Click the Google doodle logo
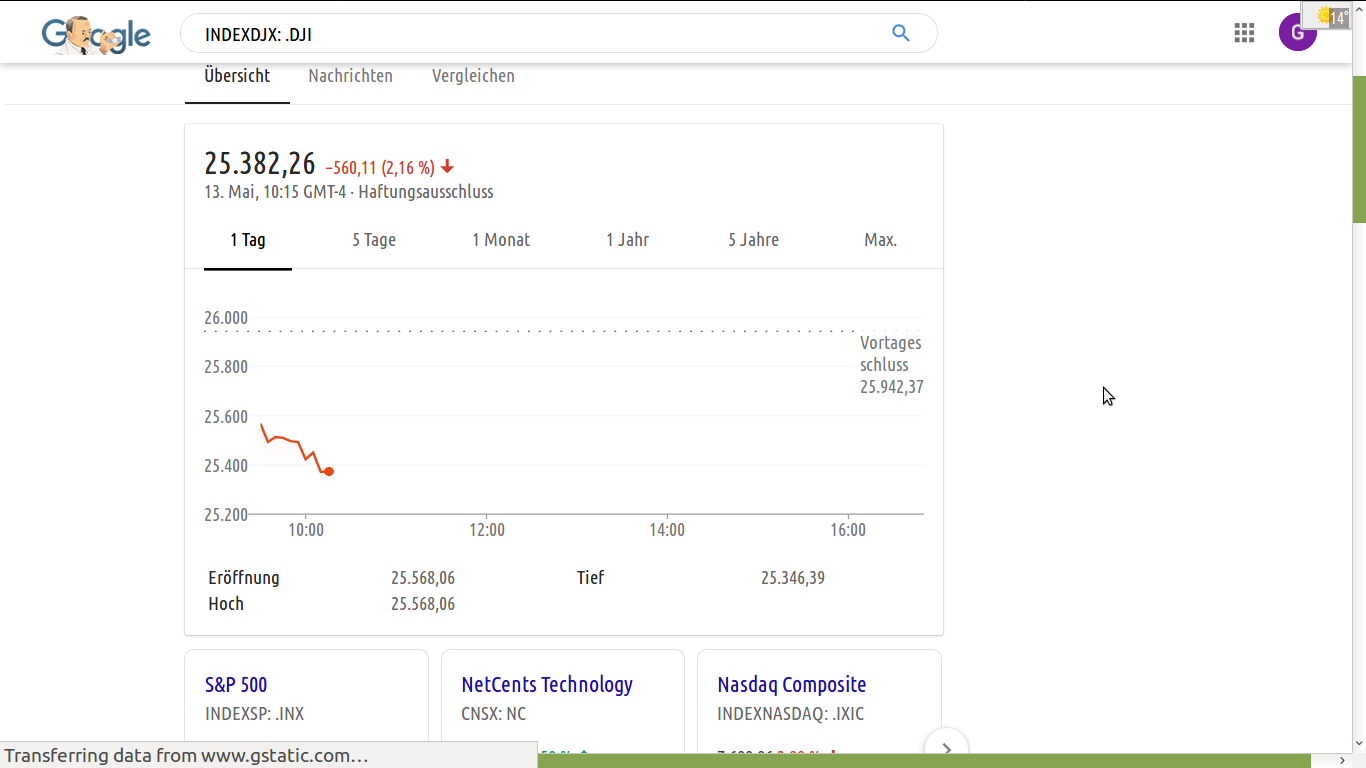 pyautogui.click(x=96, y=35)
